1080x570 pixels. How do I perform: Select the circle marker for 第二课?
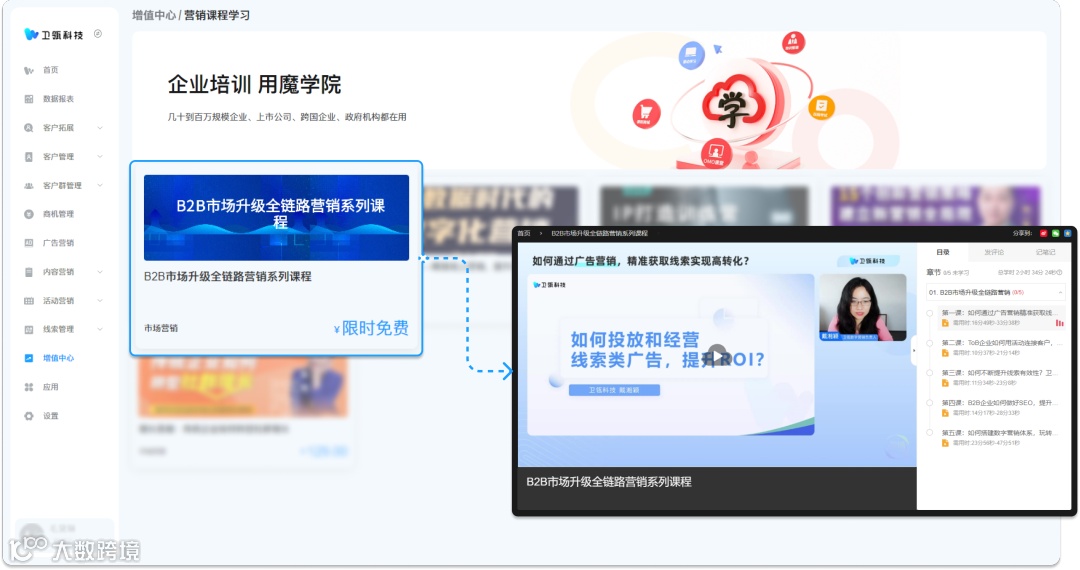click(930, 343)
